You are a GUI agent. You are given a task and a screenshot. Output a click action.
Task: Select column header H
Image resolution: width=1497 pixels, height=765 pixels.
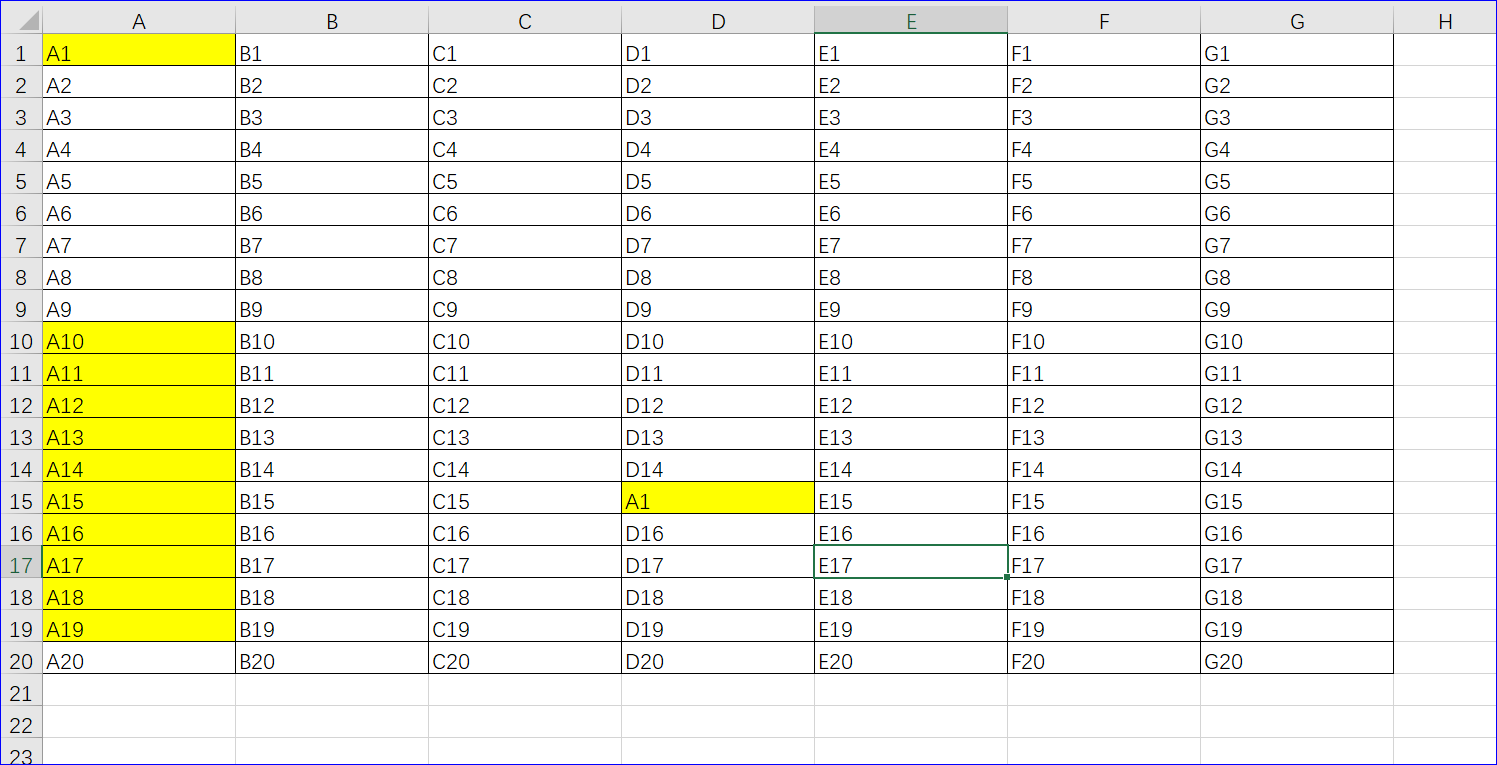click(1445, 21)
